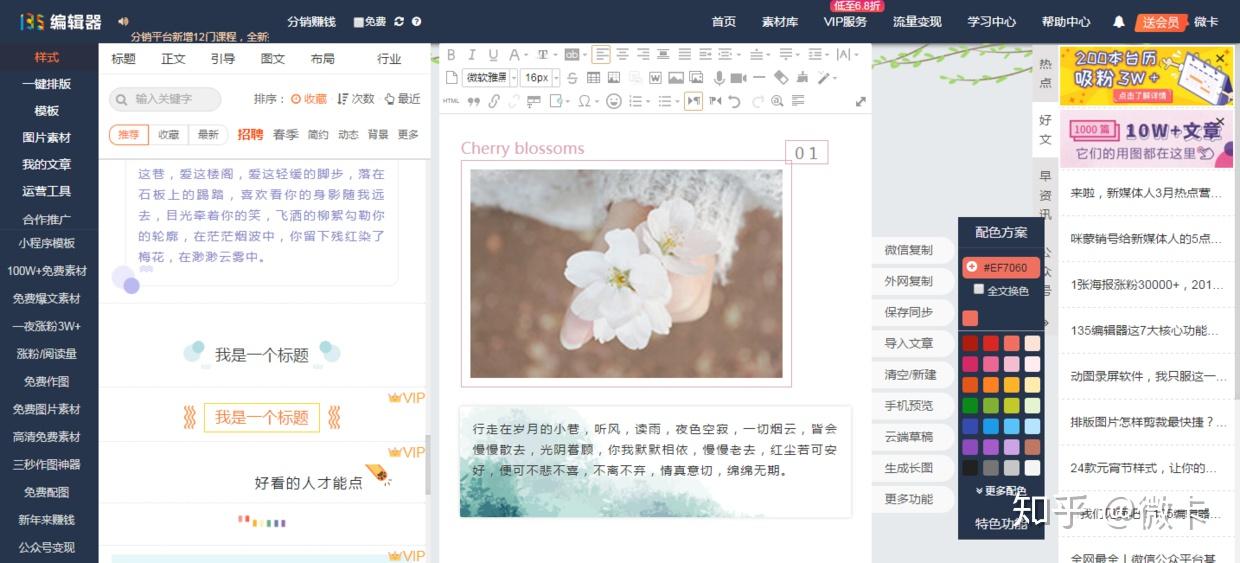1240x563 pixels.
Task: Sort templates by 最近
Action: pyautogui.click(x=403, y=98)
